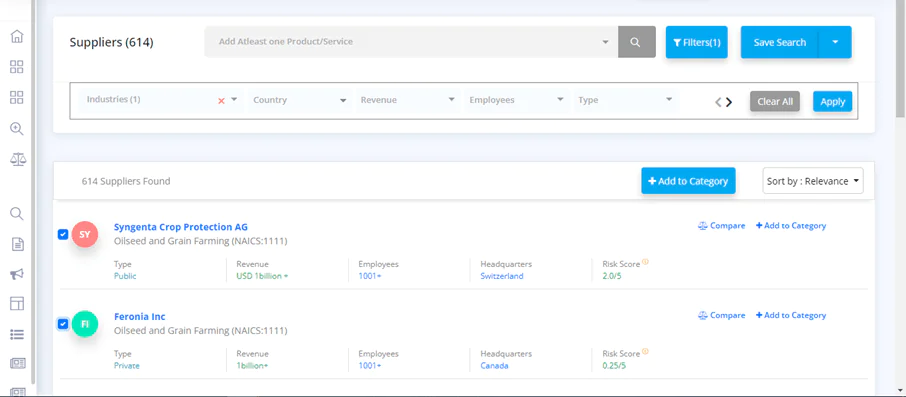
Task: Click the balance scale icon in sidebar
Action: (x=17, y=159)
